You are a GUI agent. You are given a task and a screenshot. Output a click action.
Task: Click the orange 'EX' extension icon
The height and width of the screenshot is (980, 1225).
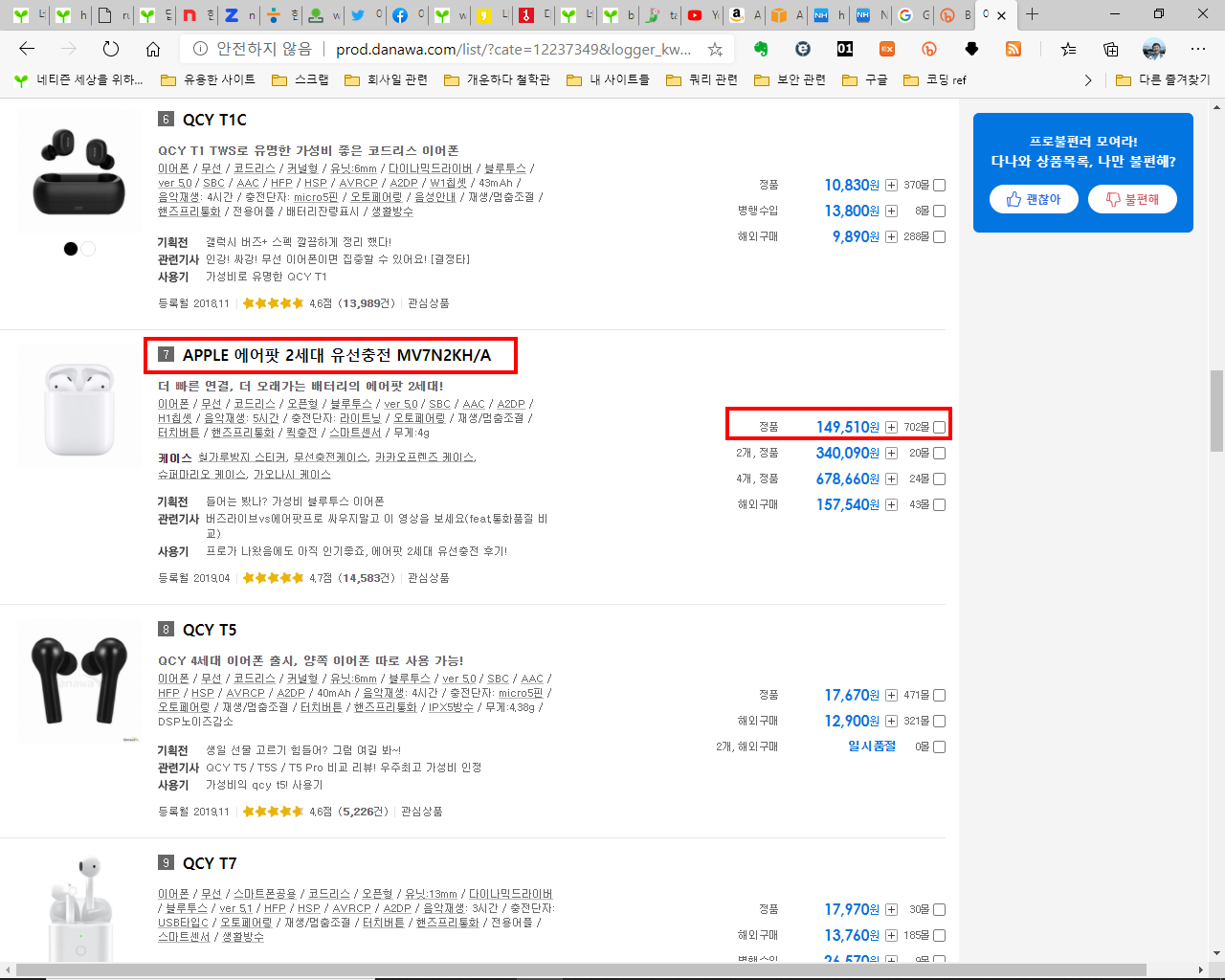[x=887, y=49]
